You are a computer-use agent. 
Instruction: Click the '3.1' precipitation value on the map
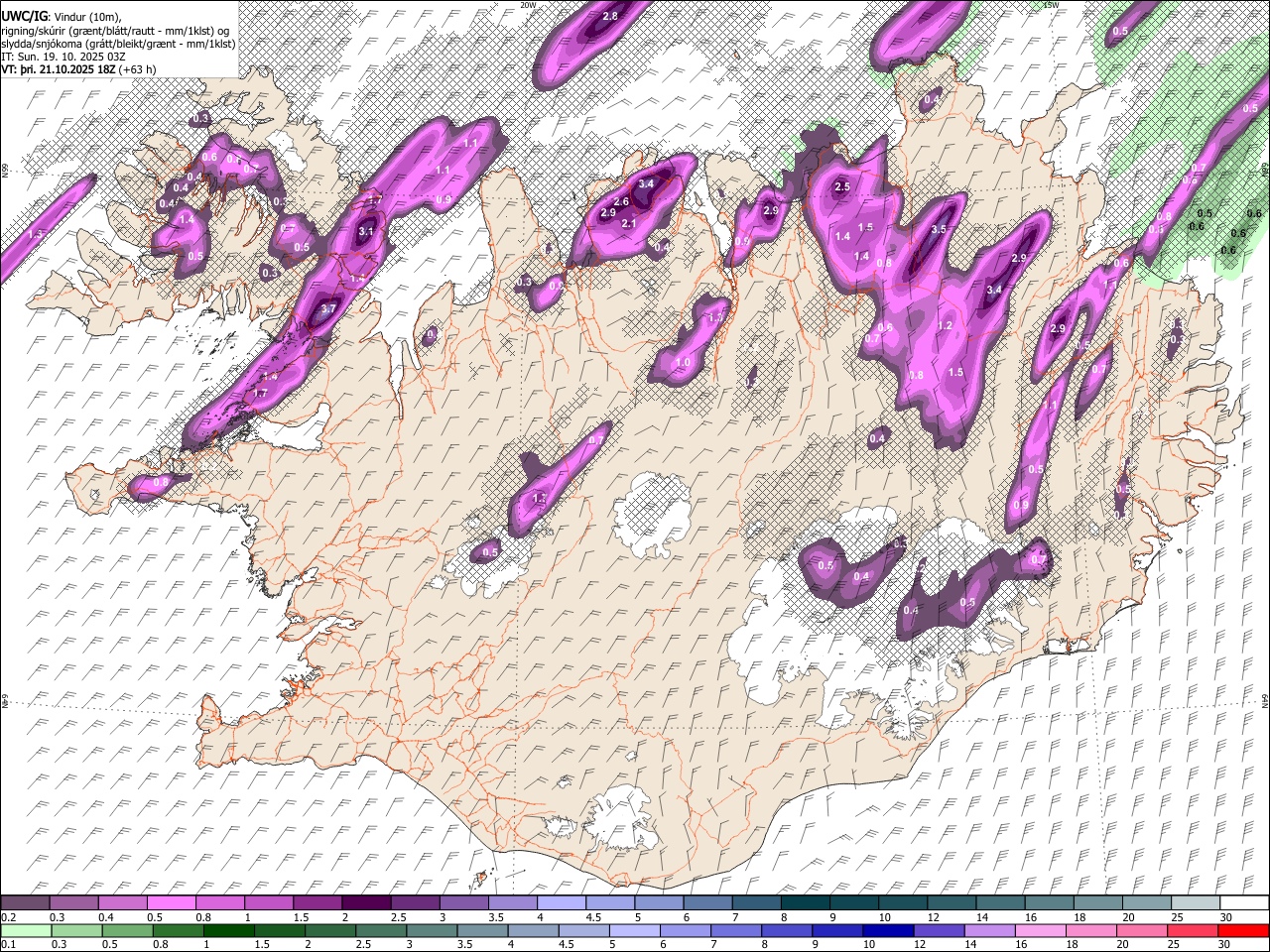(366, 232)
